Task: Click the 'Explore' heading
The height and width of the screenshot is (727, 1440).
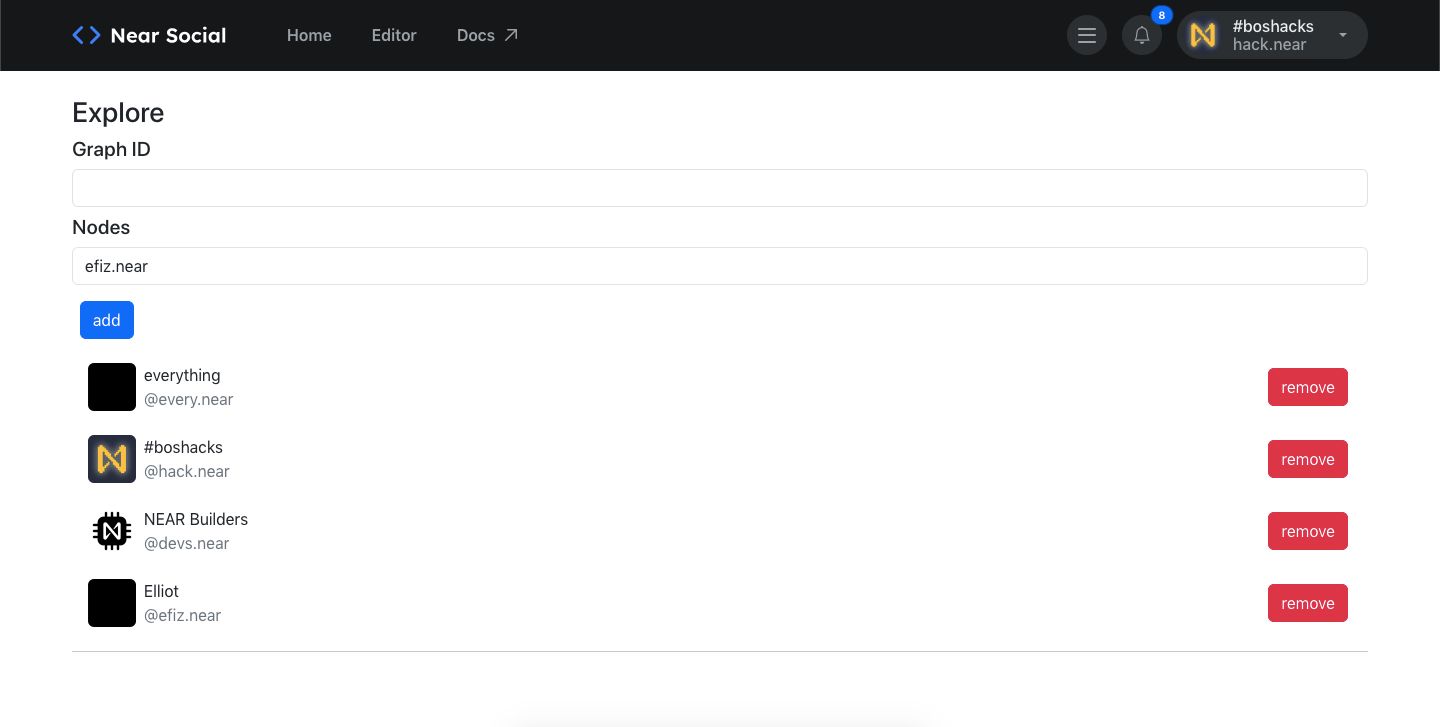Action: [118, 112]
